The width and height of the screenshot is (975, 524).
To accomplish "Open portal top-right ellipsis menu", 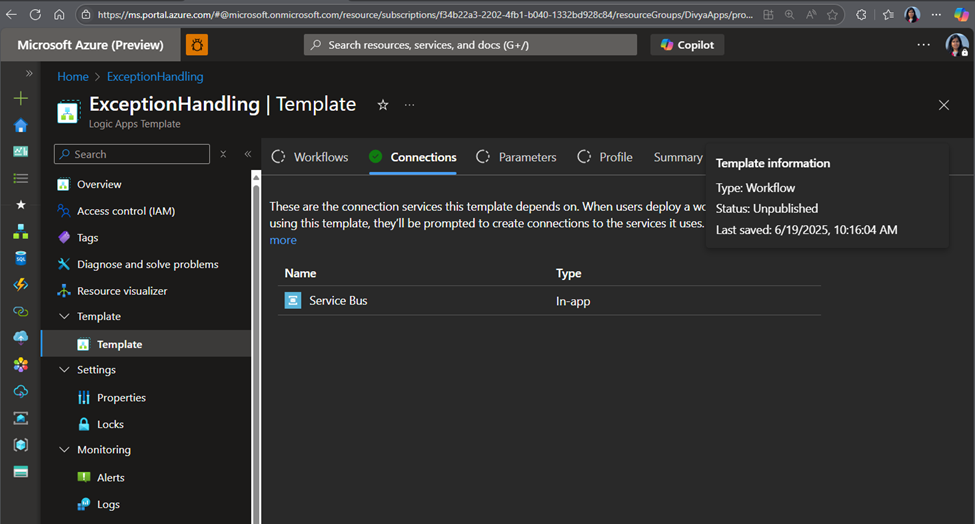I will click(923, 45).
